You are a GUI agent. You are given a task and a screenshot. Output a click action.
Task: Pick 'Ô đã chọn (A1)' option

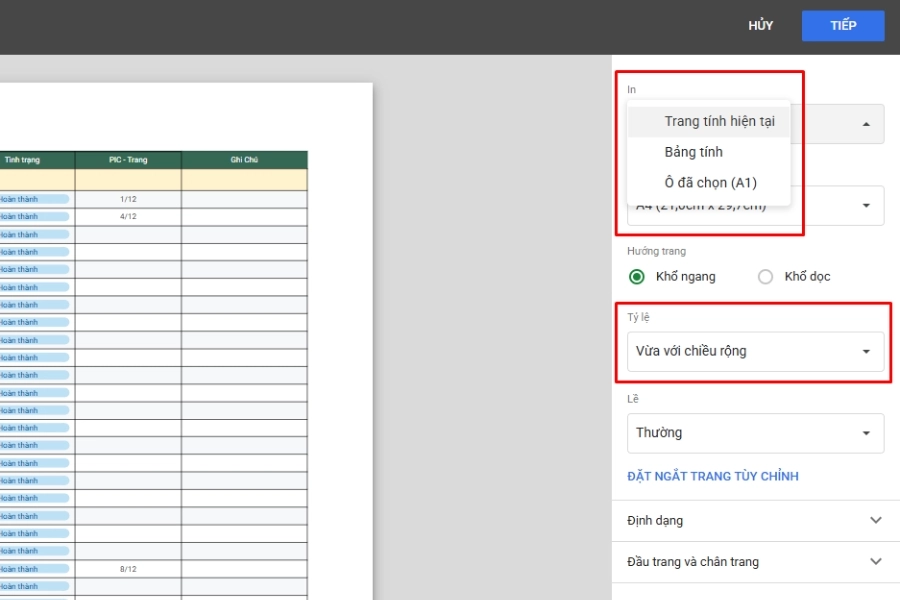click(710, 182)
